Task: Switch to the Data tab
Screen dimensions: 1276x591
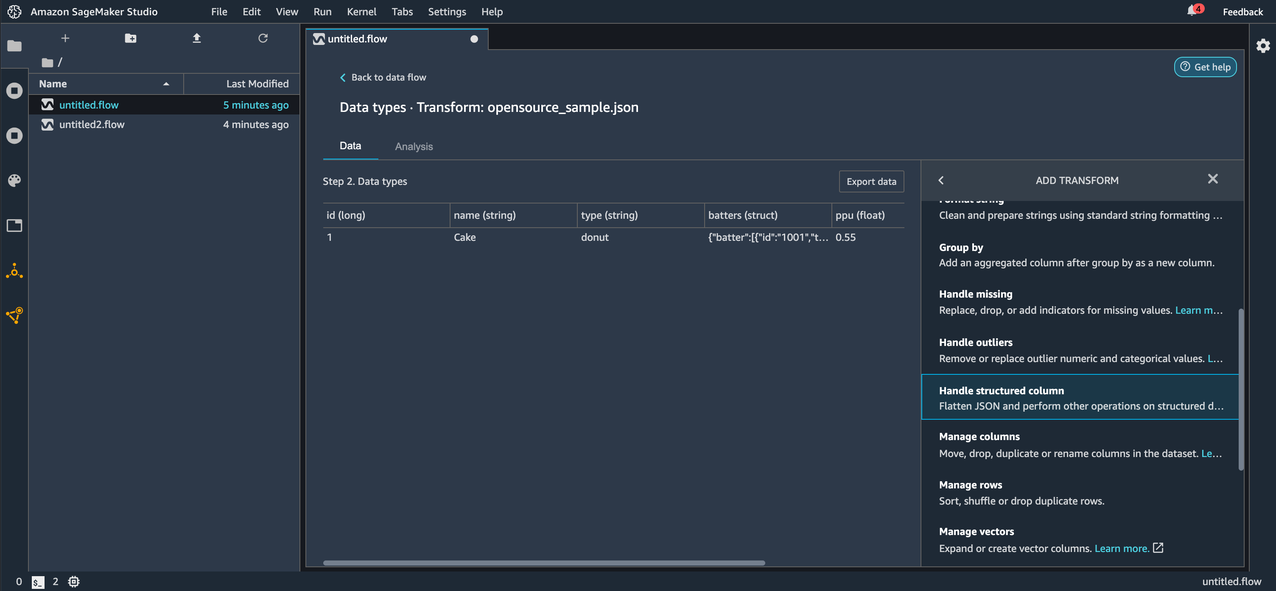Action: point(350,146)
